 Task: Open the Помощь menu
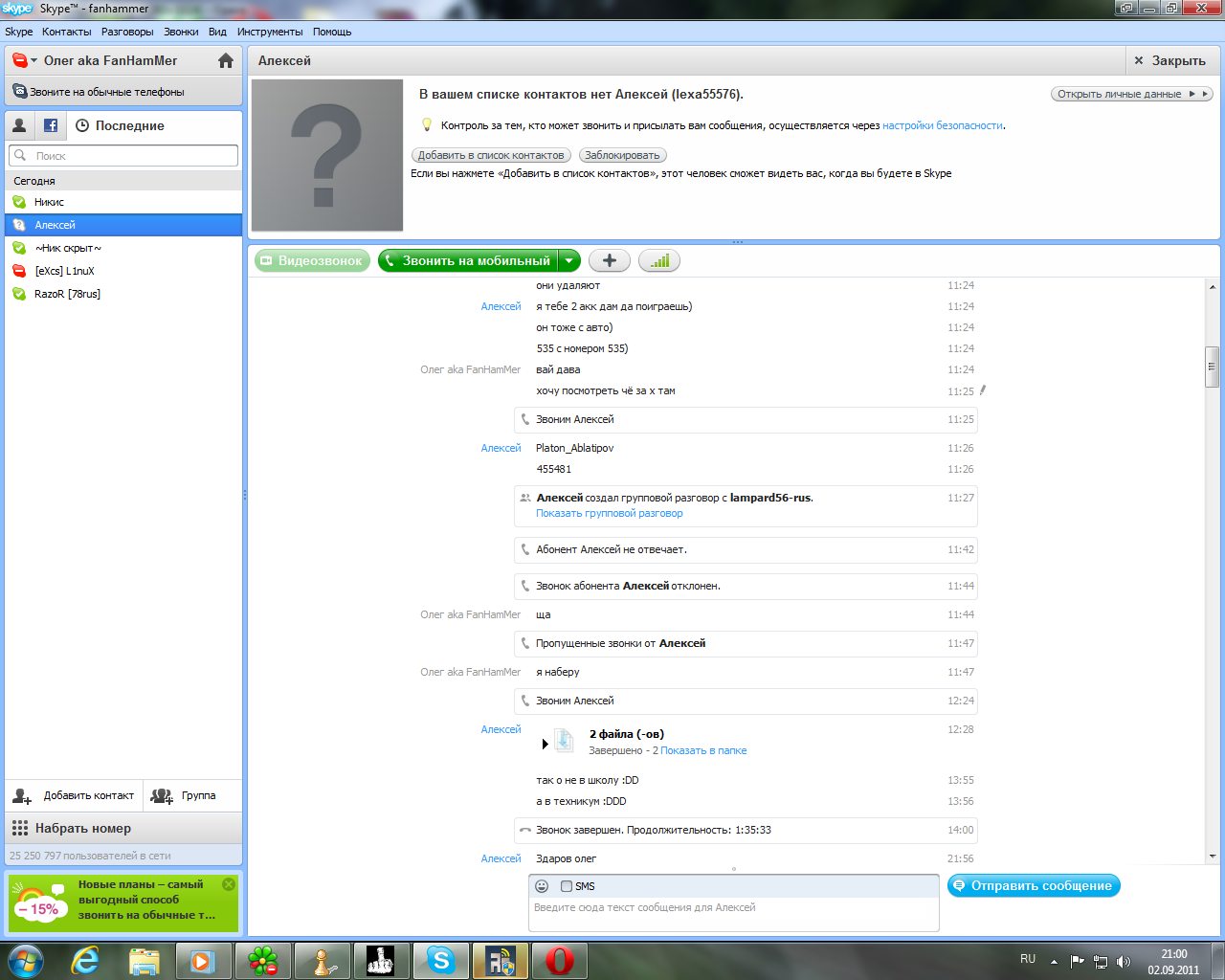tap(332, 32)
